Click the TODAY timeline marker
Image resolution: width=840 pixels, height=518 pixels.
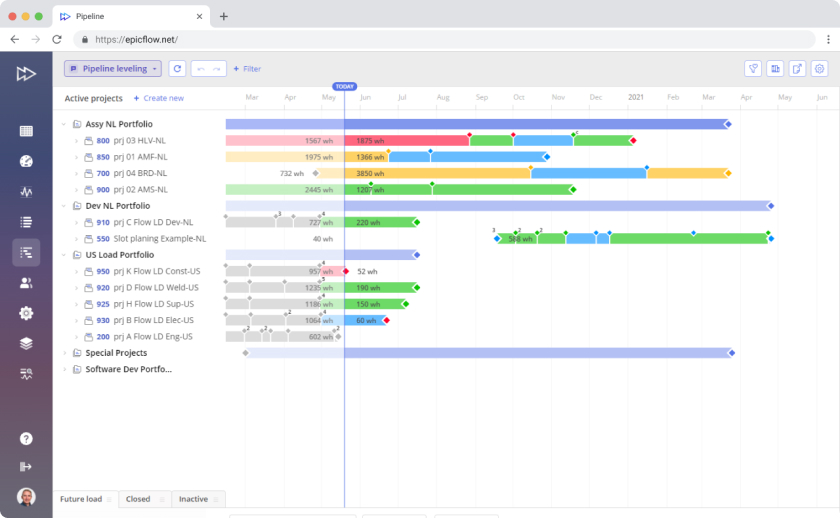344,86
